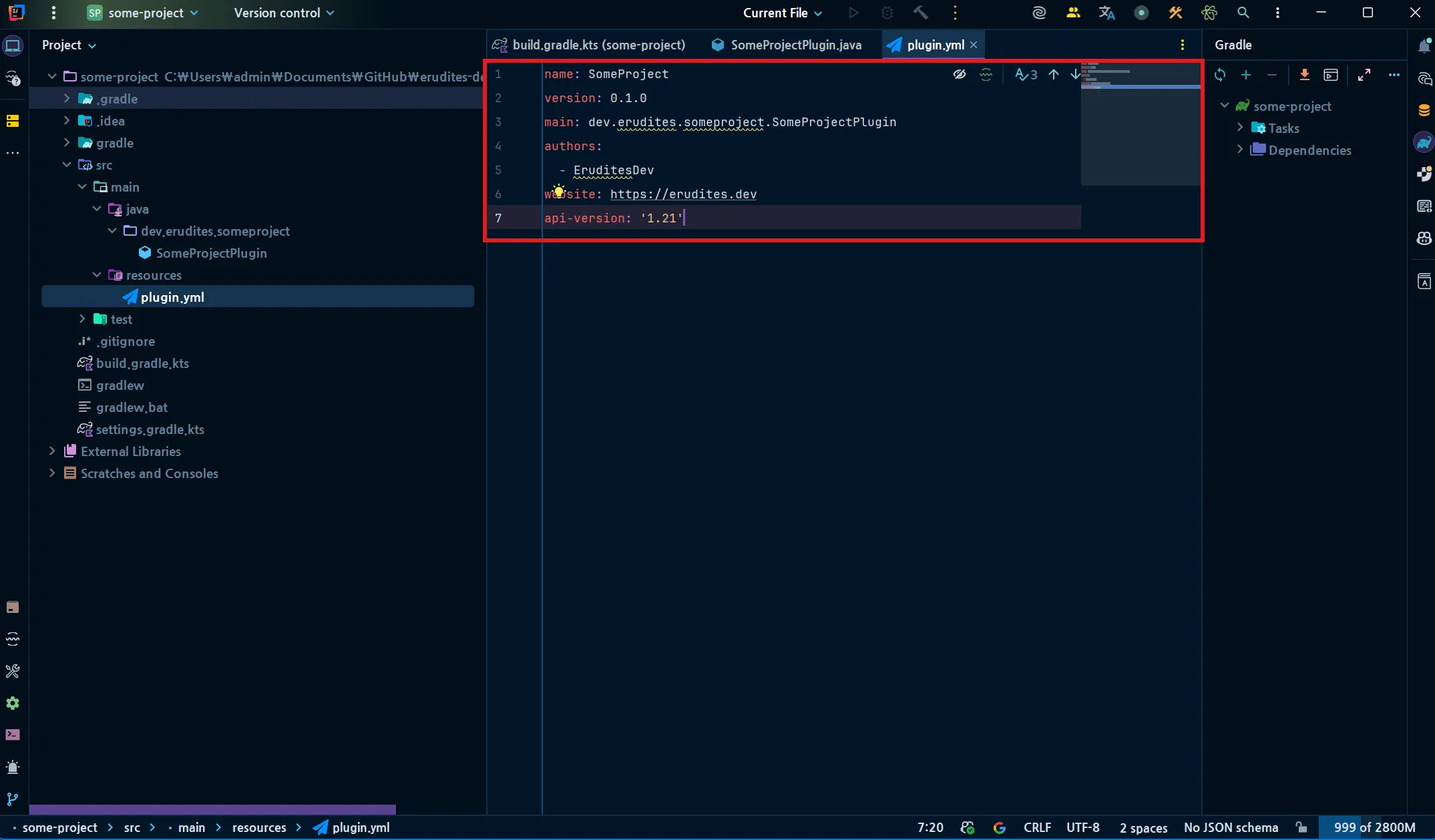The height and width of the screenshot is (840, 1435).
Task: Switch to the build.gradle.kts tab
Action: (x=589, y=45)
